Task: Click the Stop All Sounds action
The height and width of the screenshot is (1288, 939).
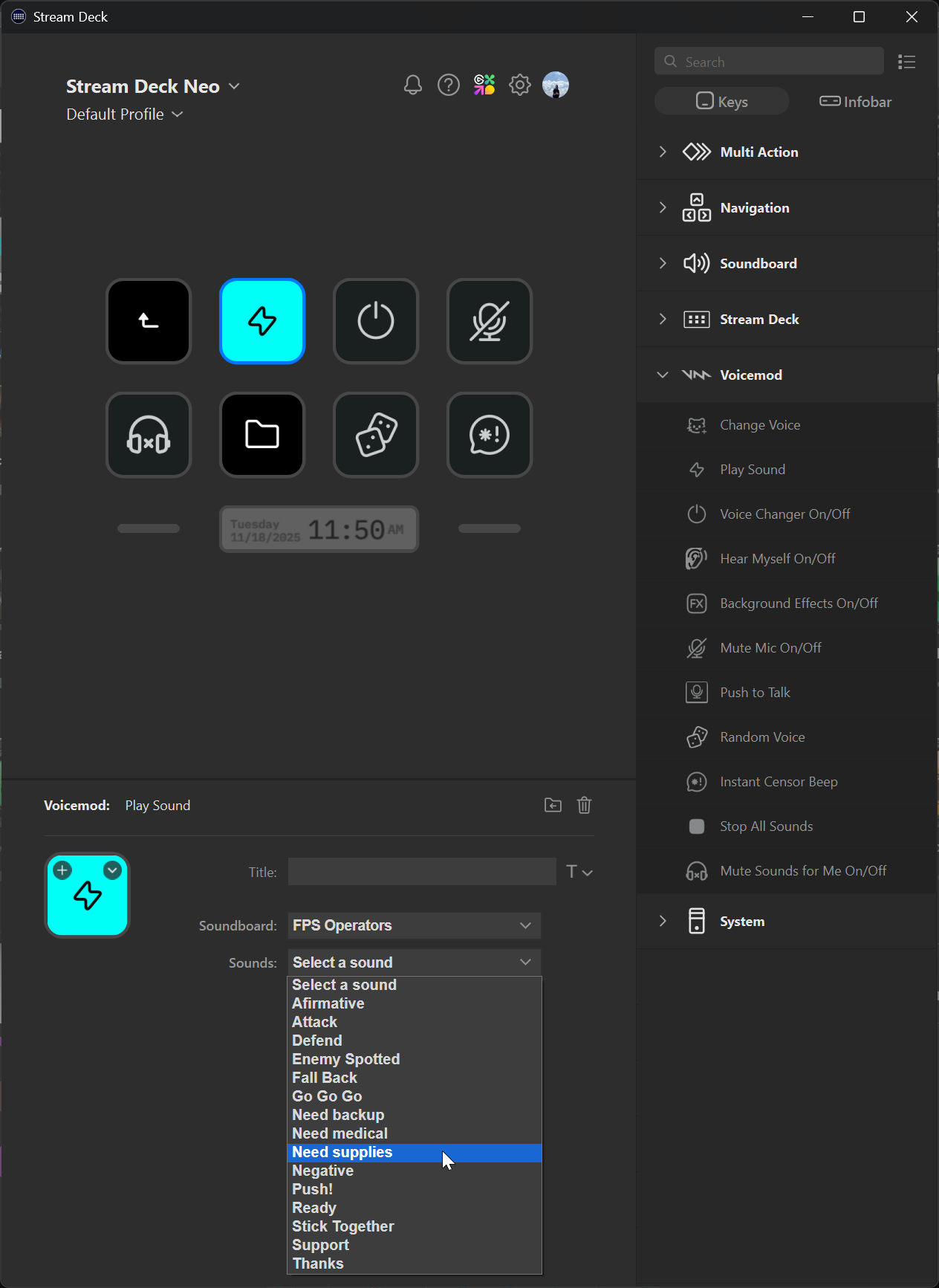Action: (x=787, y=826)
